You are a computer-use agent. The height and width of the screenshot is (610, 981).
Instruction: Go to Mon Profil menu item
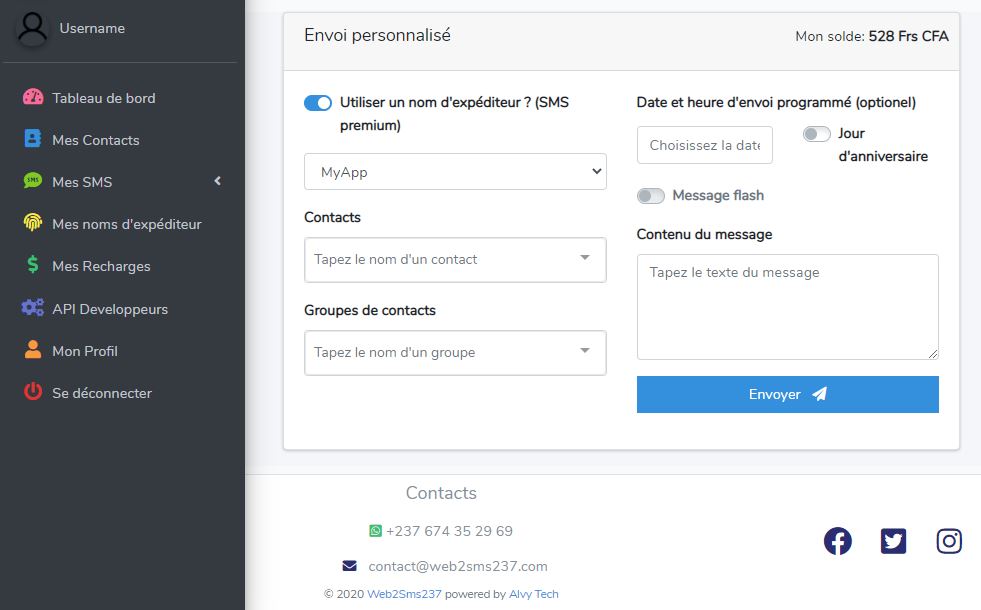pyautogui.click(x=85, y=351)
